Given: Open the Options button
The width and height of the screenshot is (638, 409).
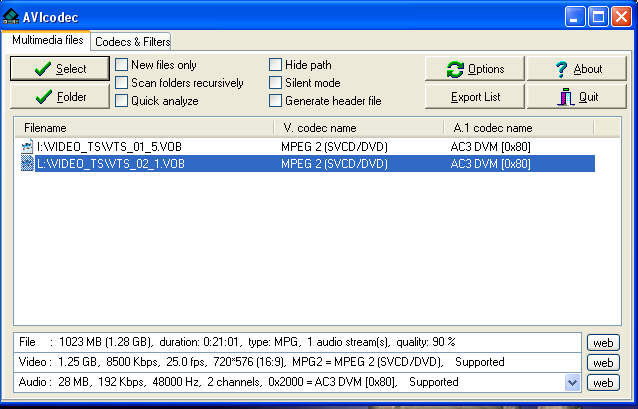Looking at the screenshot, I should pos(474,69).
